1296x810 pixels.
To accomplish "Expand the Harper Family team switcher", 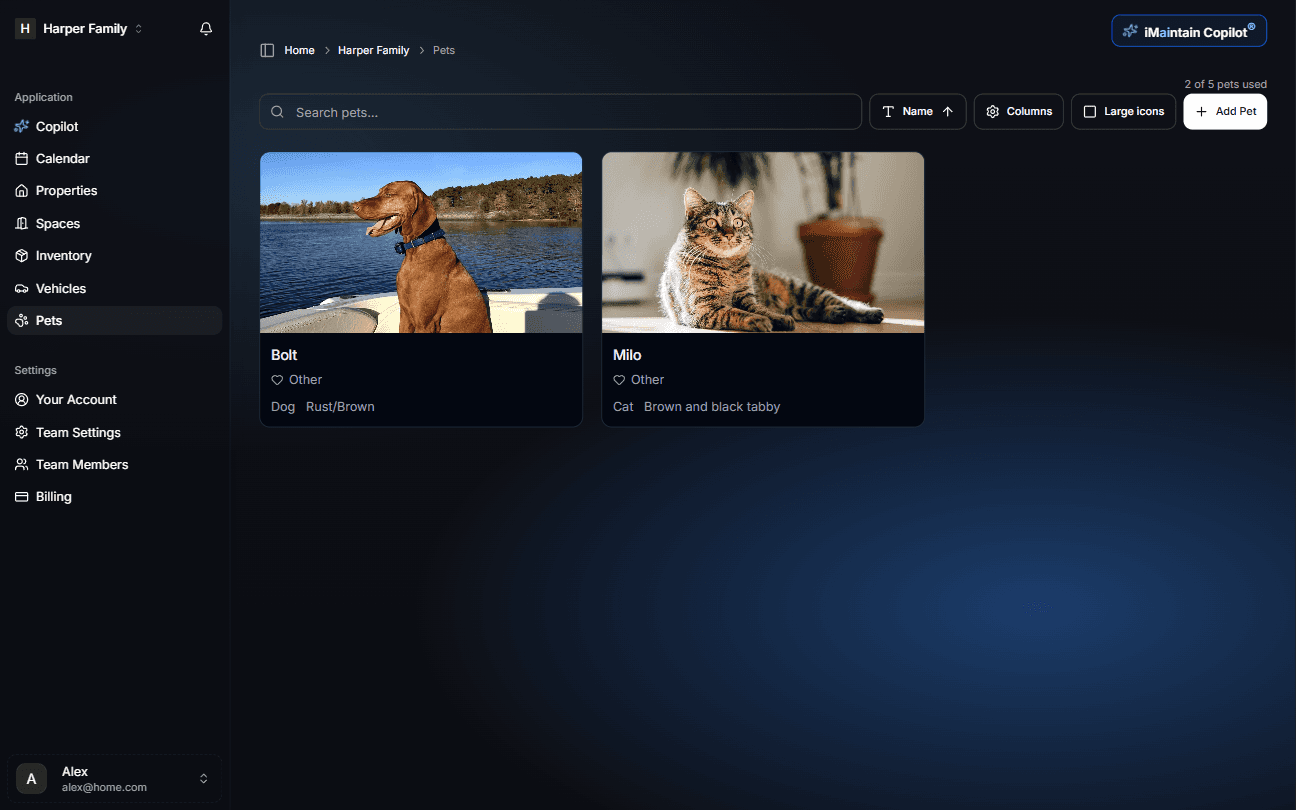I will 80,29.
